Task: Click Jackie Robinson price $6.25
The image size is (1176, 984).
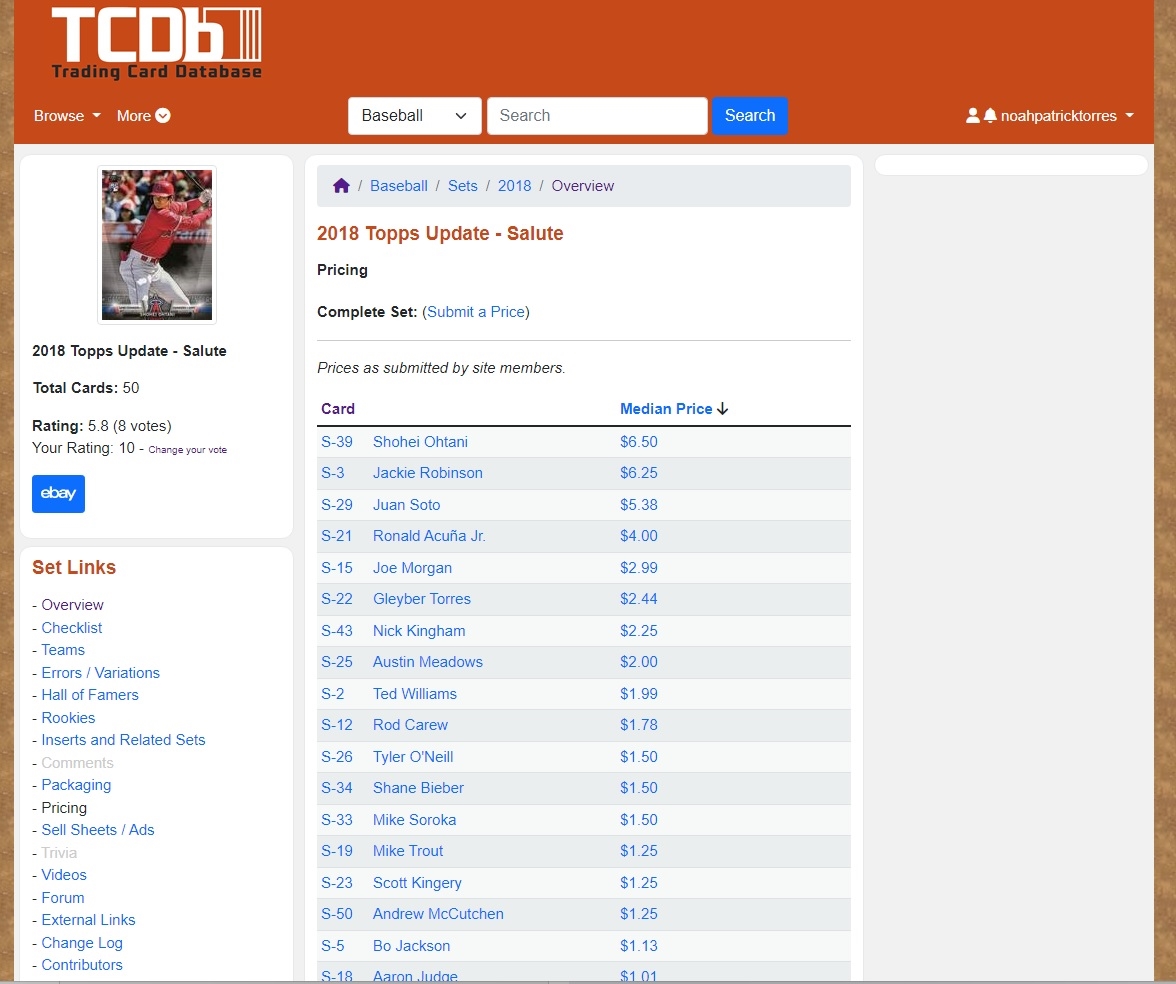Action: click(639, 473)
